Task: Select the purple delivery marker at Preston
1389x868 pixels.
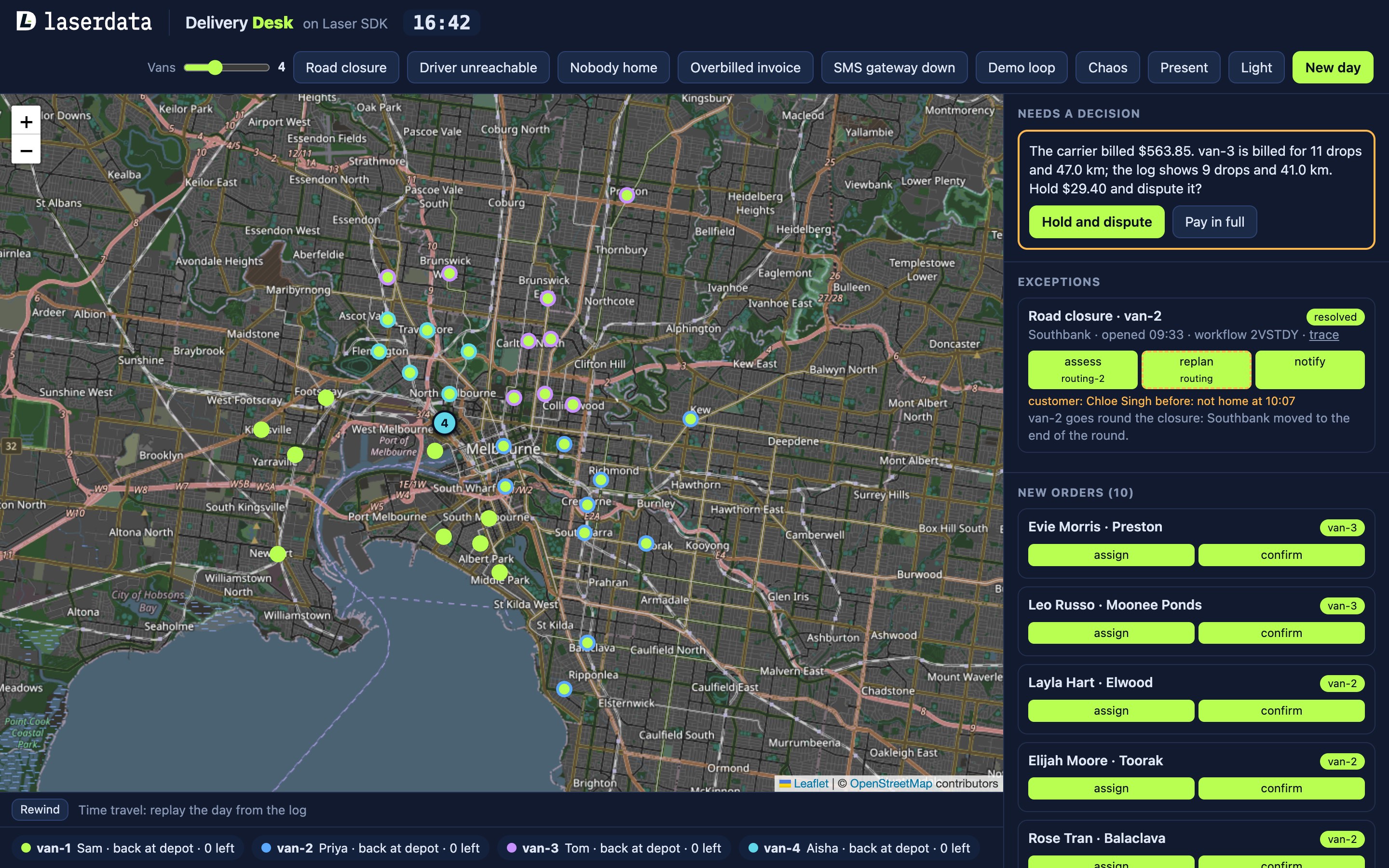Action: 627,195
